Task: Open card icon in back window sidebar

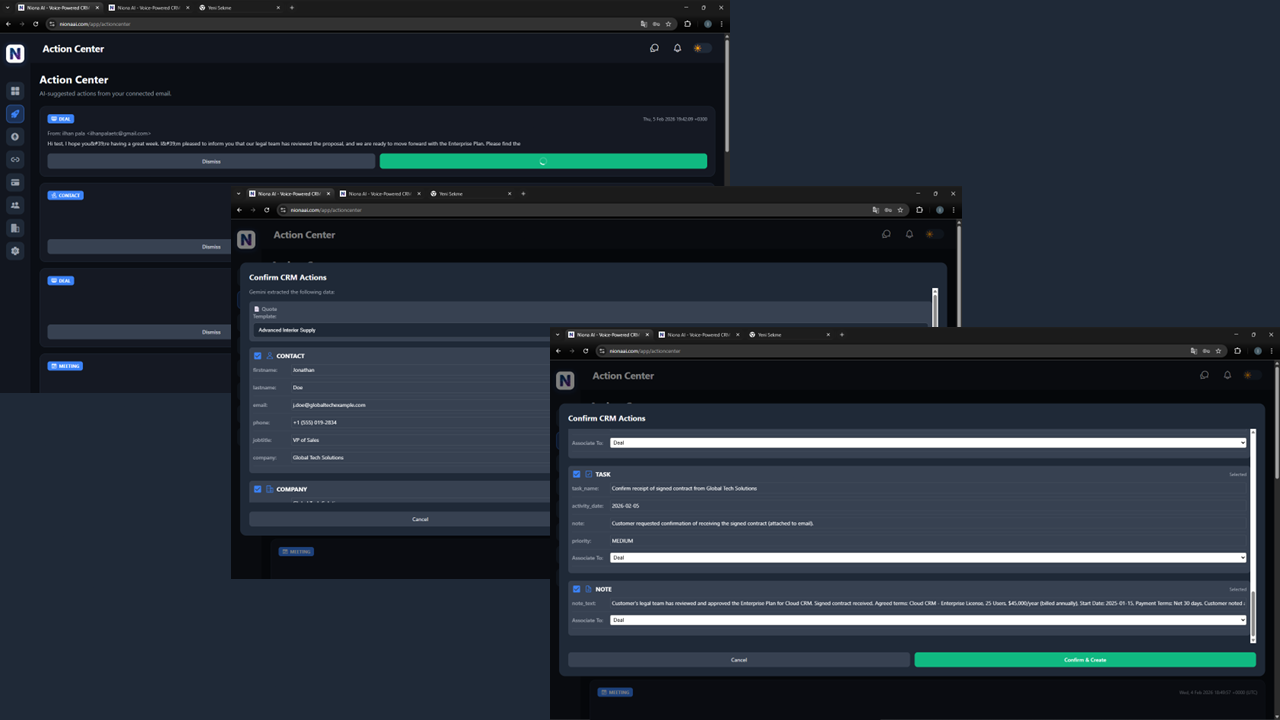Action: coord(15,183)
